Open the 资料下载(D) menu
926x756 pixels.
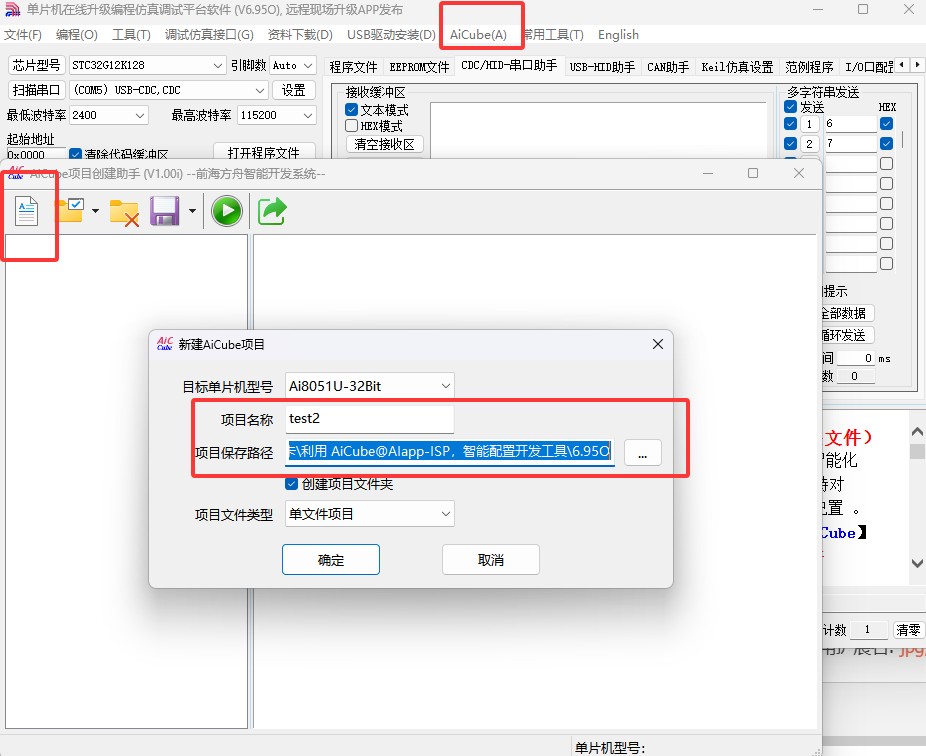[x=300, y=35]
